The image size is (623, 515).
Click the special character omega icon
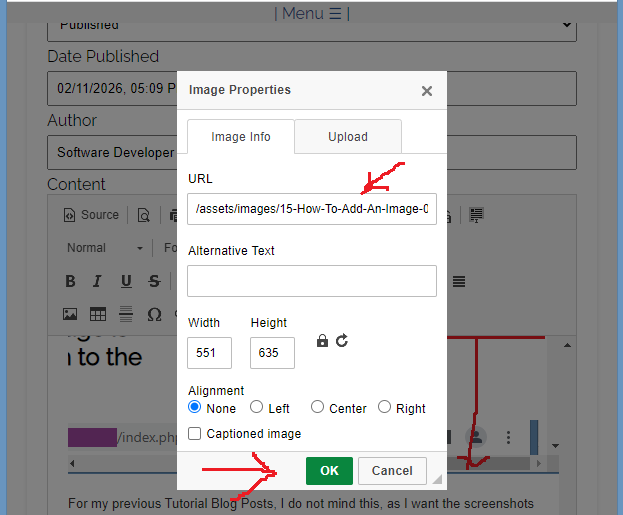click(154, 314)
